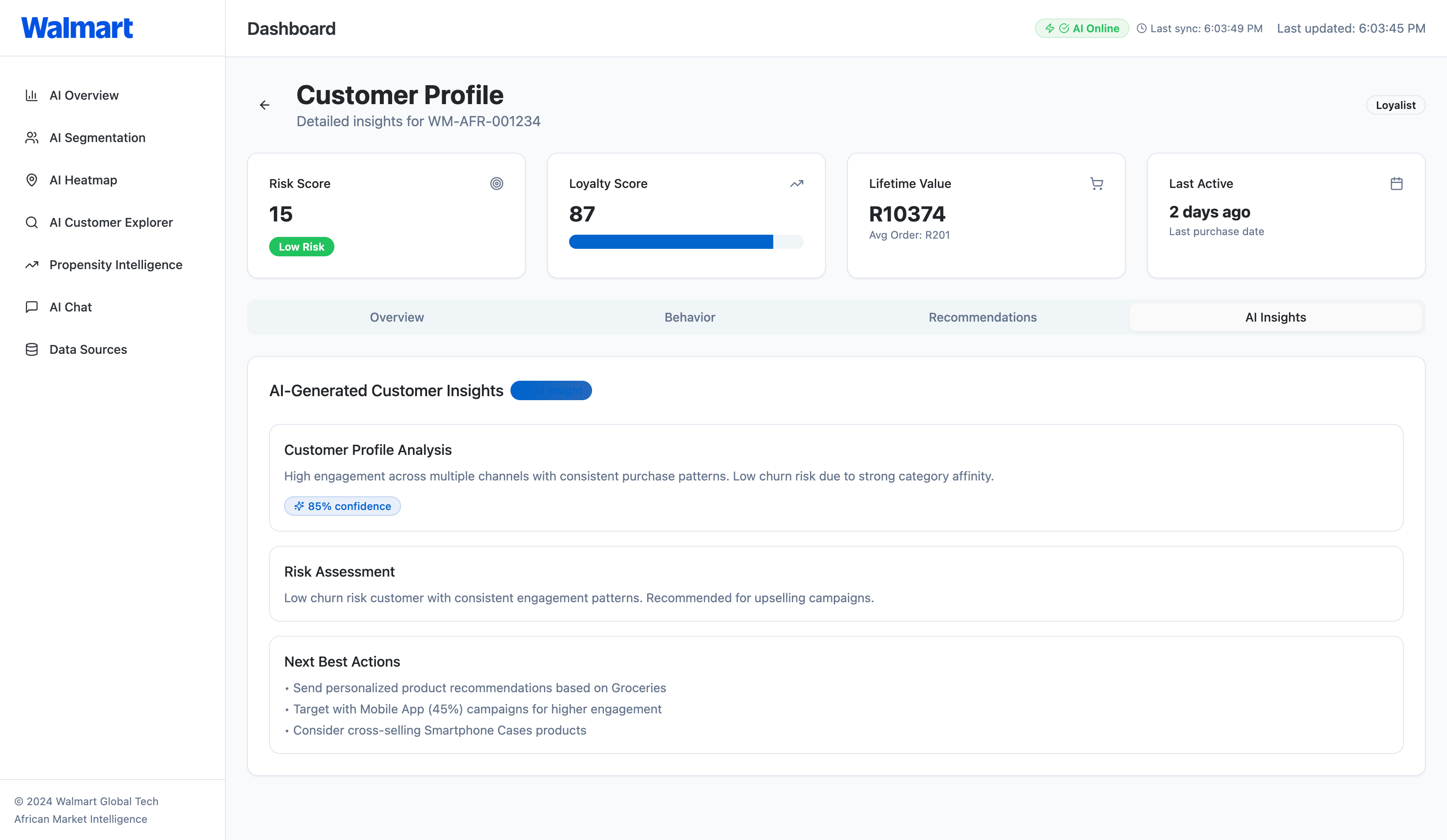1447x840 pixels.
Task: Click the Propensity Intelligence trend icon
Action: pyautogui.click(x=32, y=265)
